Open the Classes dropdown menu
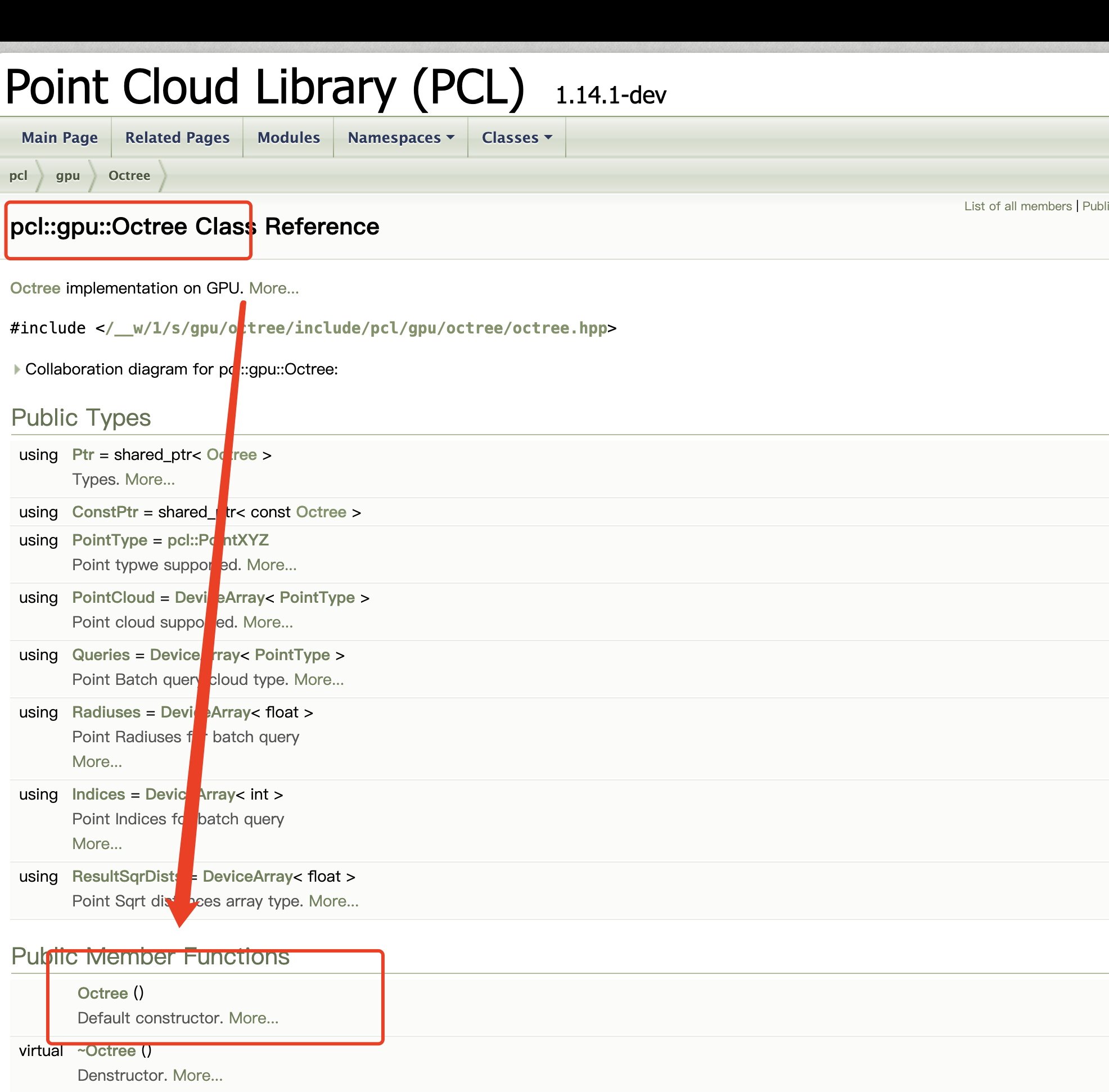Viewport: 1109px width, 1092px height. click(x=516, y=138)
